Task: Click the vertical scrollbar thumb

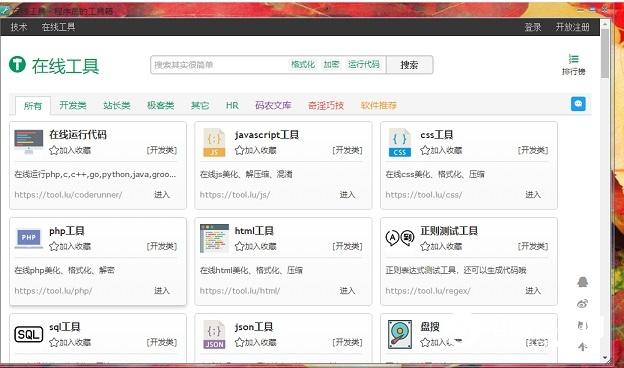Action: [x=605, y=53]
